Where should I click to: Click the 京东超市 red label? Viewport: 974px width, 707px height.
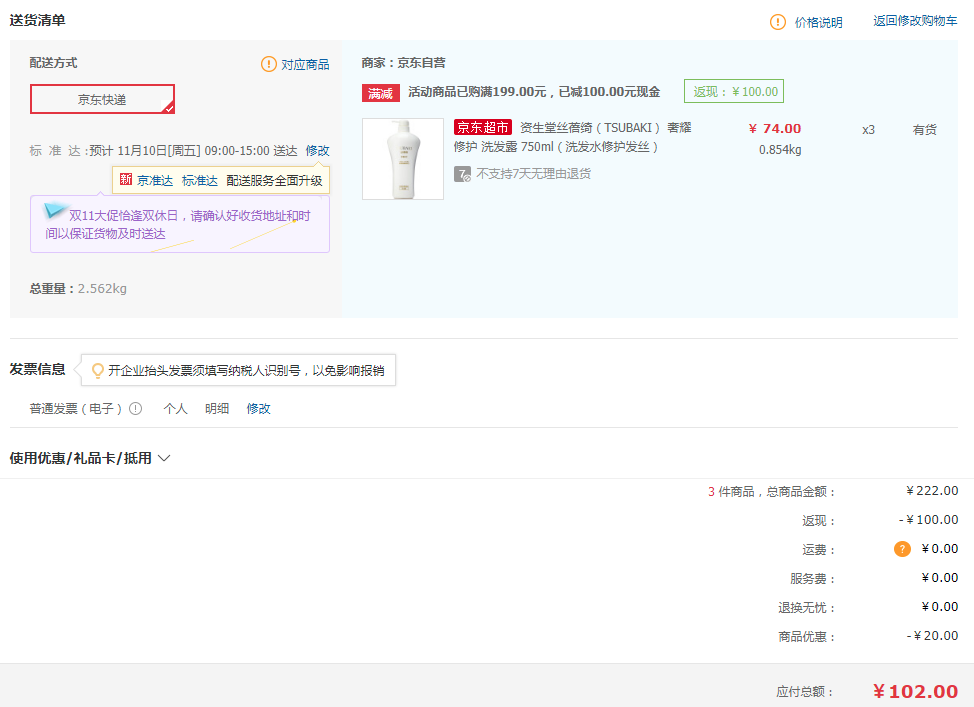[x=483, y=127]
